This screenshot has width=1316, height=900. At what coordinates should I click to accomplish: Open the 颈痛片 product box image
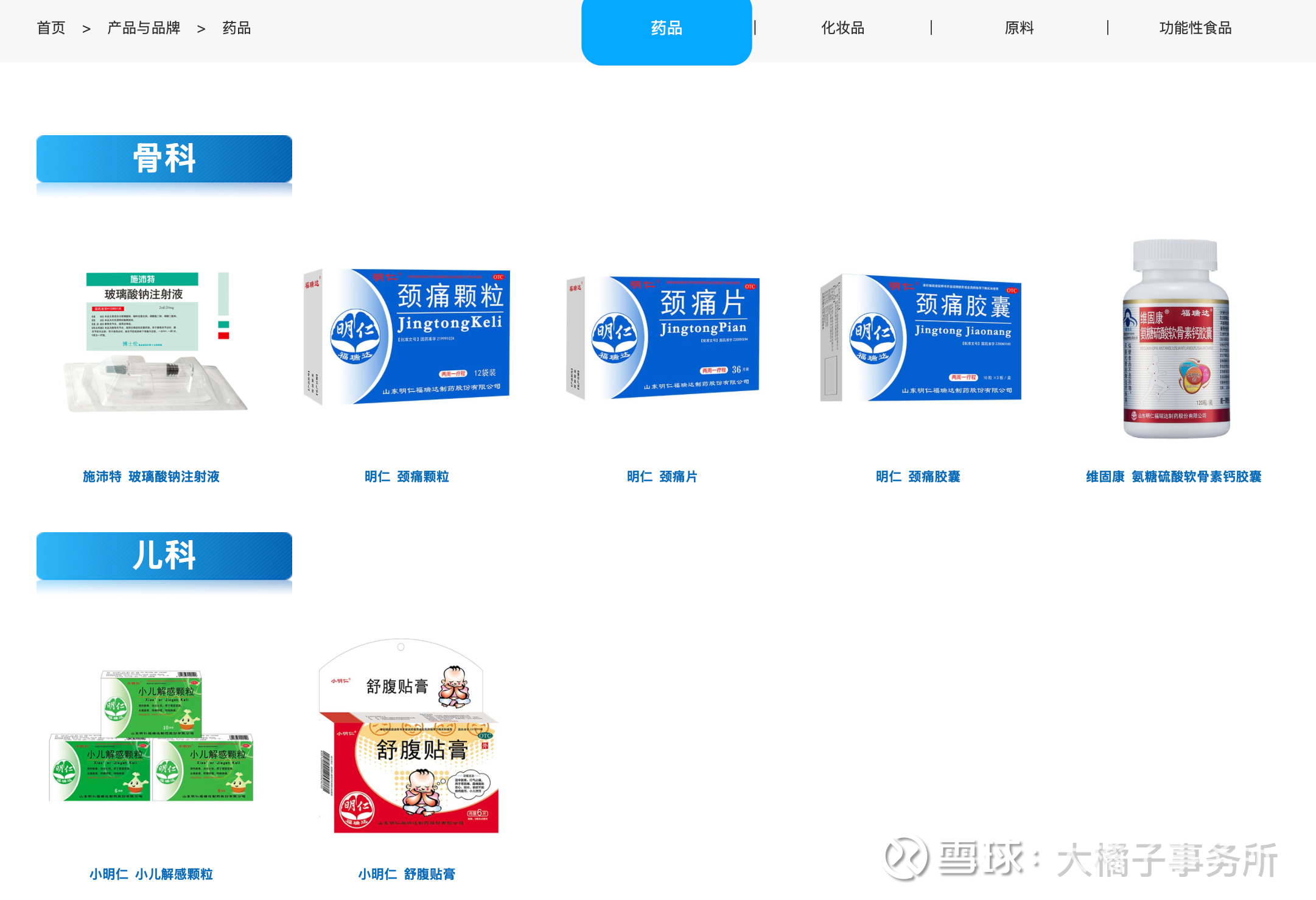(x=662, y=338)
